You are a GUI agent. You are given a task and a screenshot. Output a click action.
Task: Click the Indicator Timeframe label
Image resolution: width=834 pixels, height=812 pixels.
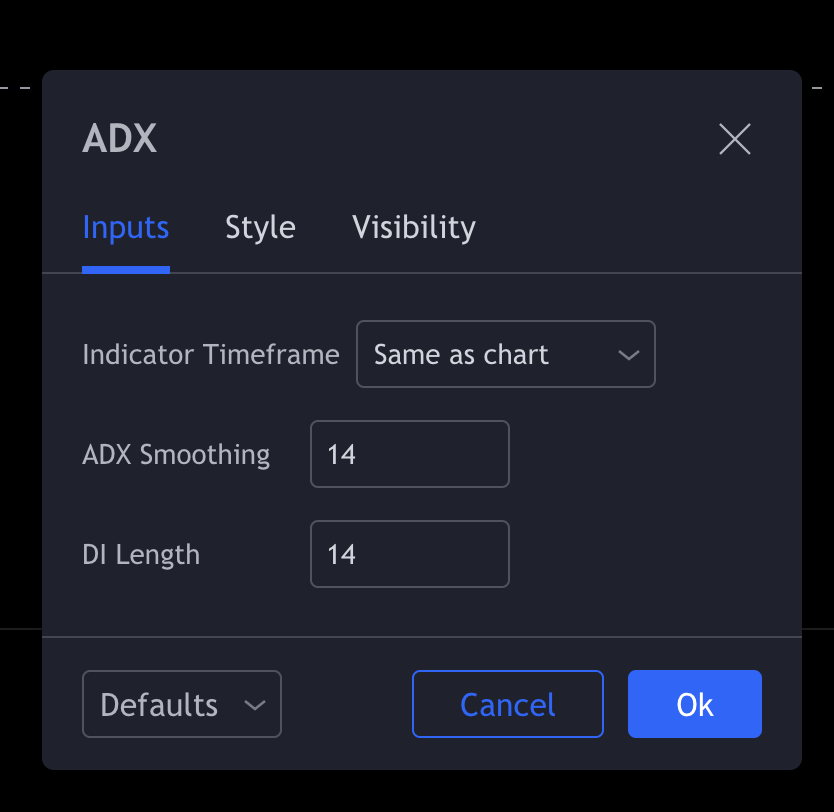210,355
